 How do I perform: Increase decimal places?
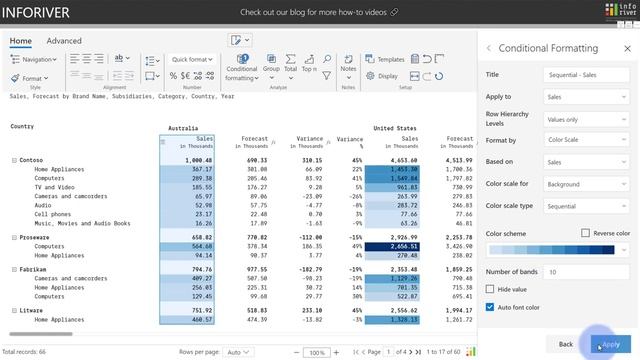198,76
